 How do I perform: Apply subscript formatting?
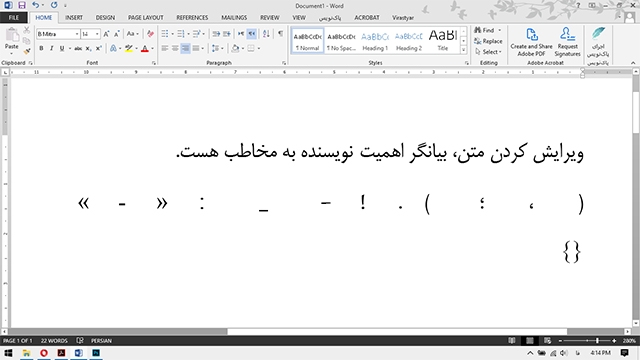[x=88, y=49]
